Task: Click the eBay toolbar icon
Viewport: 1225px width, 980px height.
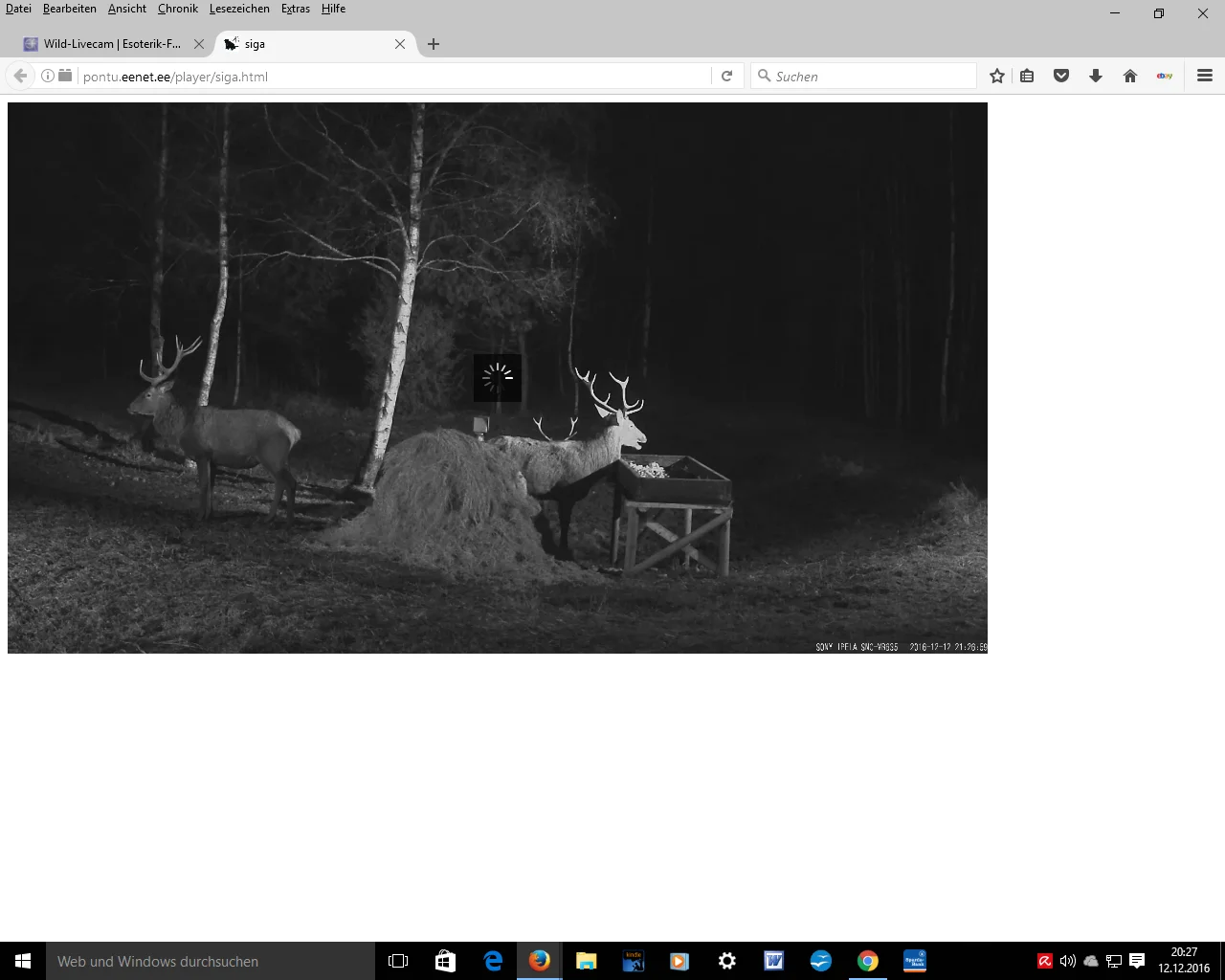Action: point(1165,77)
